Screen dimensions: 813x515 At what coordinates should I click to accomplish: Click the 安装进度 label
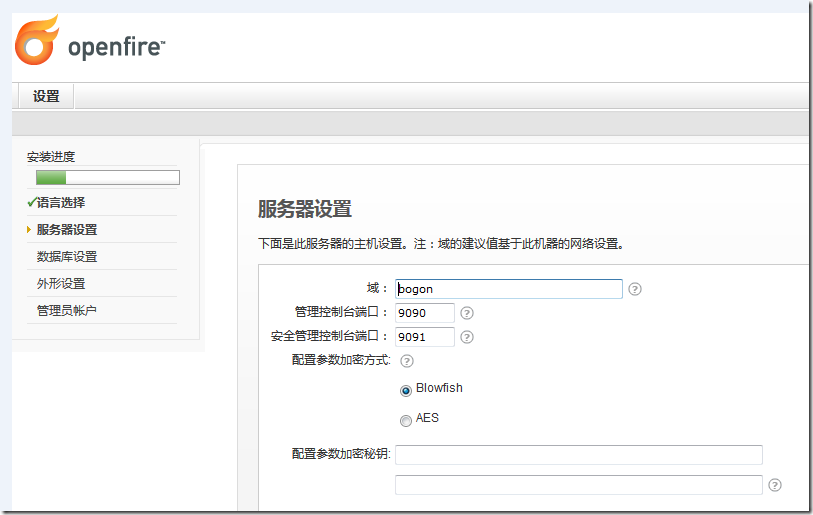point(51,157)
